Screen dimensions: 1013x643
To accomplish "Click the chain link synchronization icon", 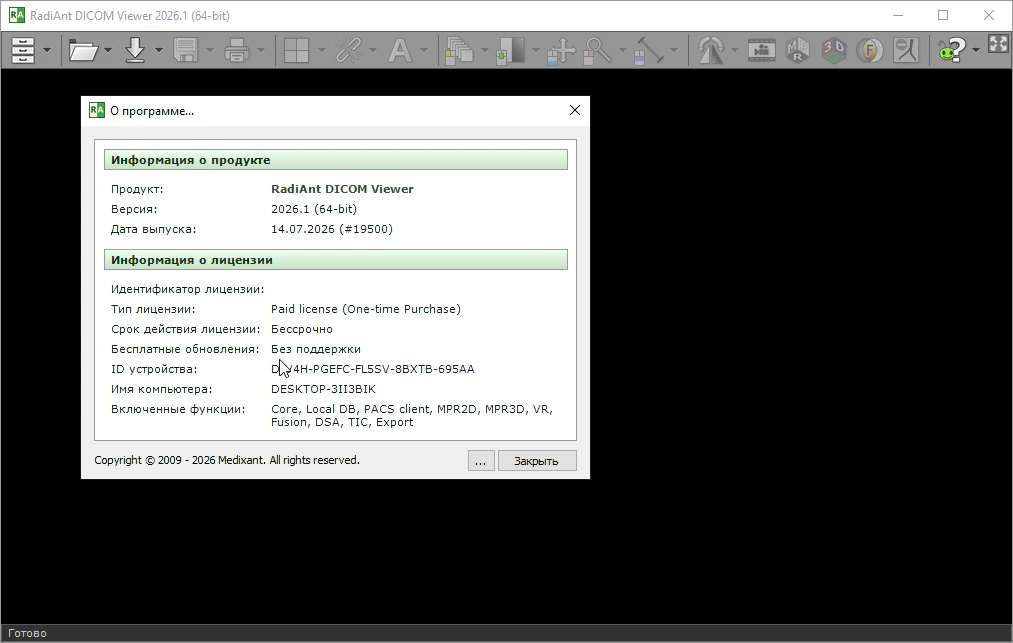I will point(348,50).
